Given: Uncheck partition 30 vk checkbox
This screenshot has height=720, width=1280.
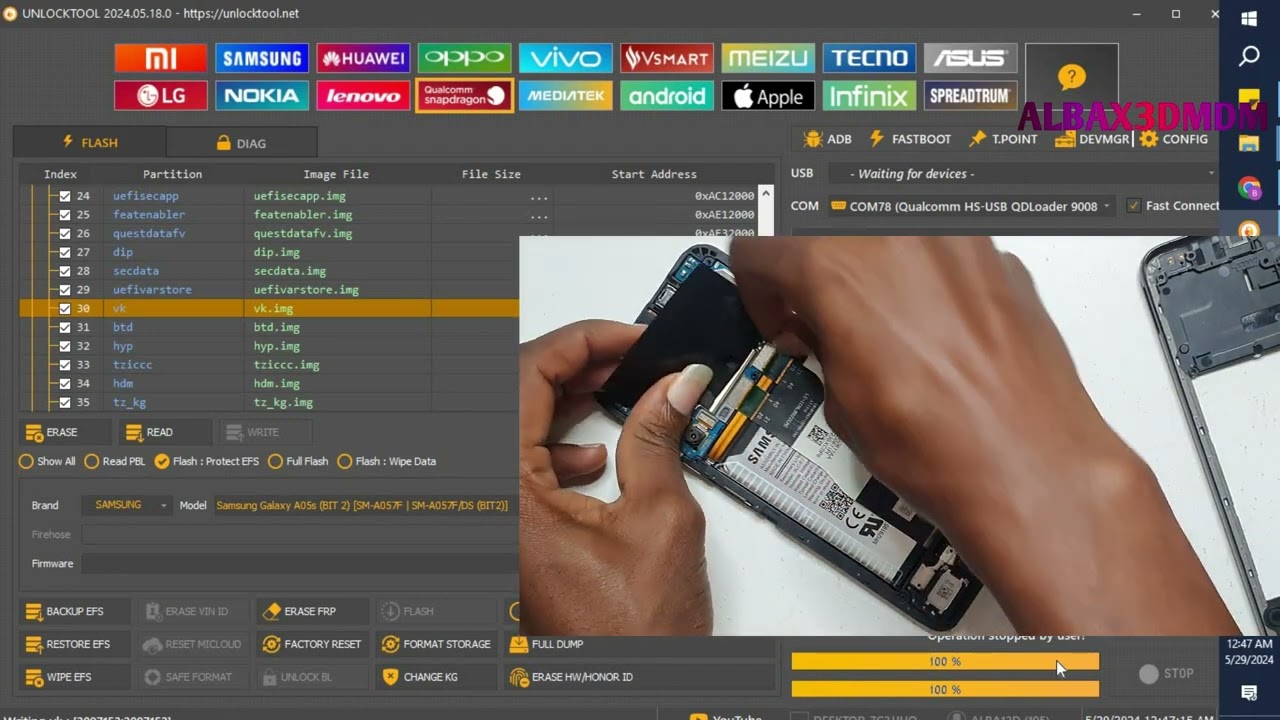Looking at the screenshot, I should 65,309.
